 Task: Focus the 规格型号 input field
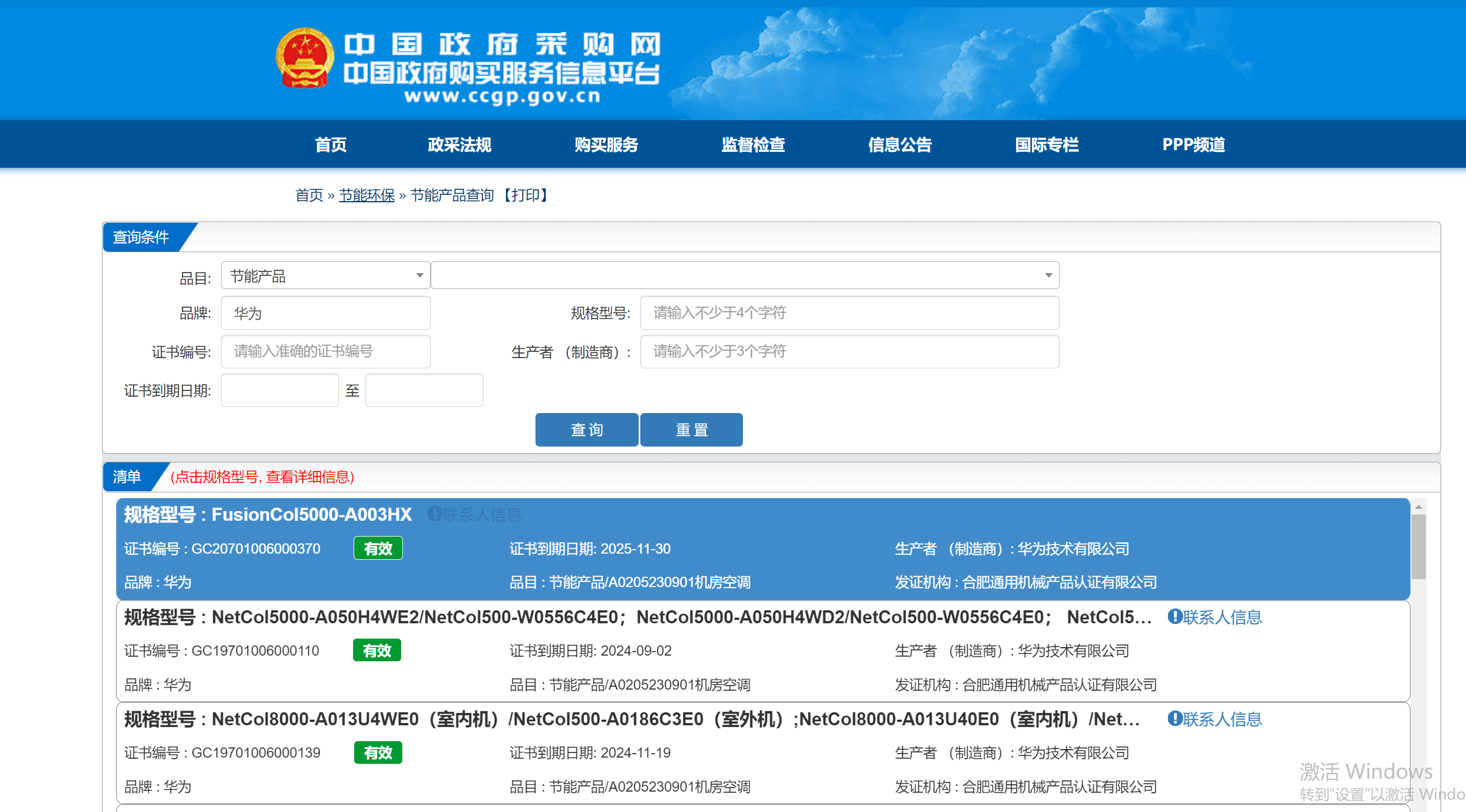point(849,313)
